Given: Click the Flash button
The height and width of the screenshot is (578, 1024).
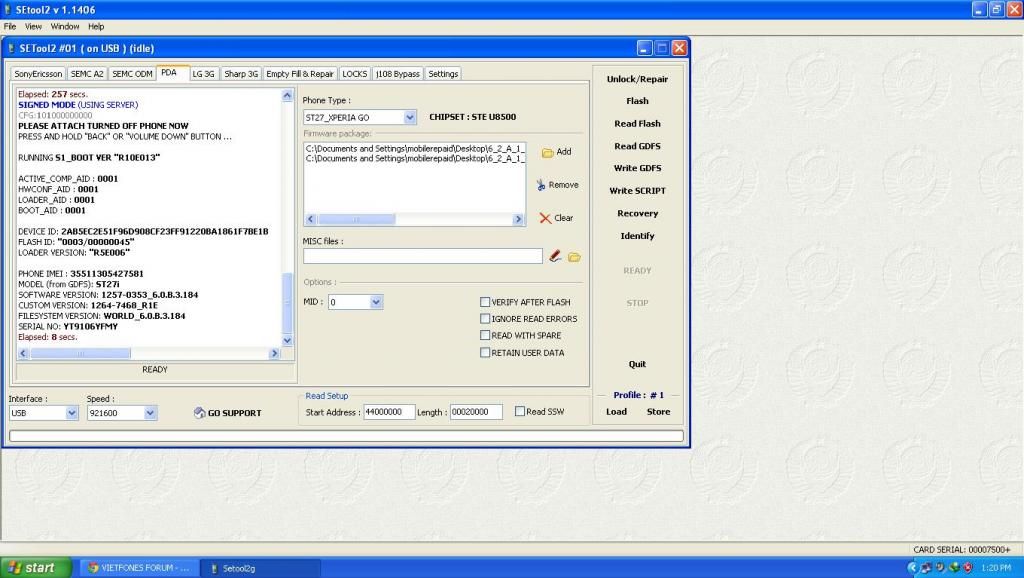Looking at the screenshot, I should coord(637,101).
